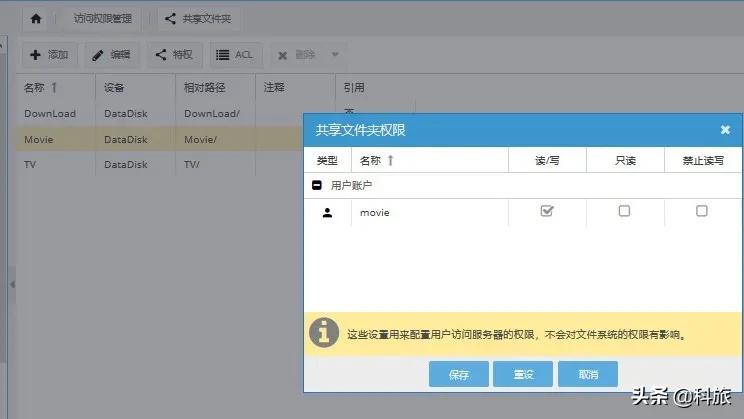
Task: Click the Movie/ relative path cell
Action: point(201,140)
